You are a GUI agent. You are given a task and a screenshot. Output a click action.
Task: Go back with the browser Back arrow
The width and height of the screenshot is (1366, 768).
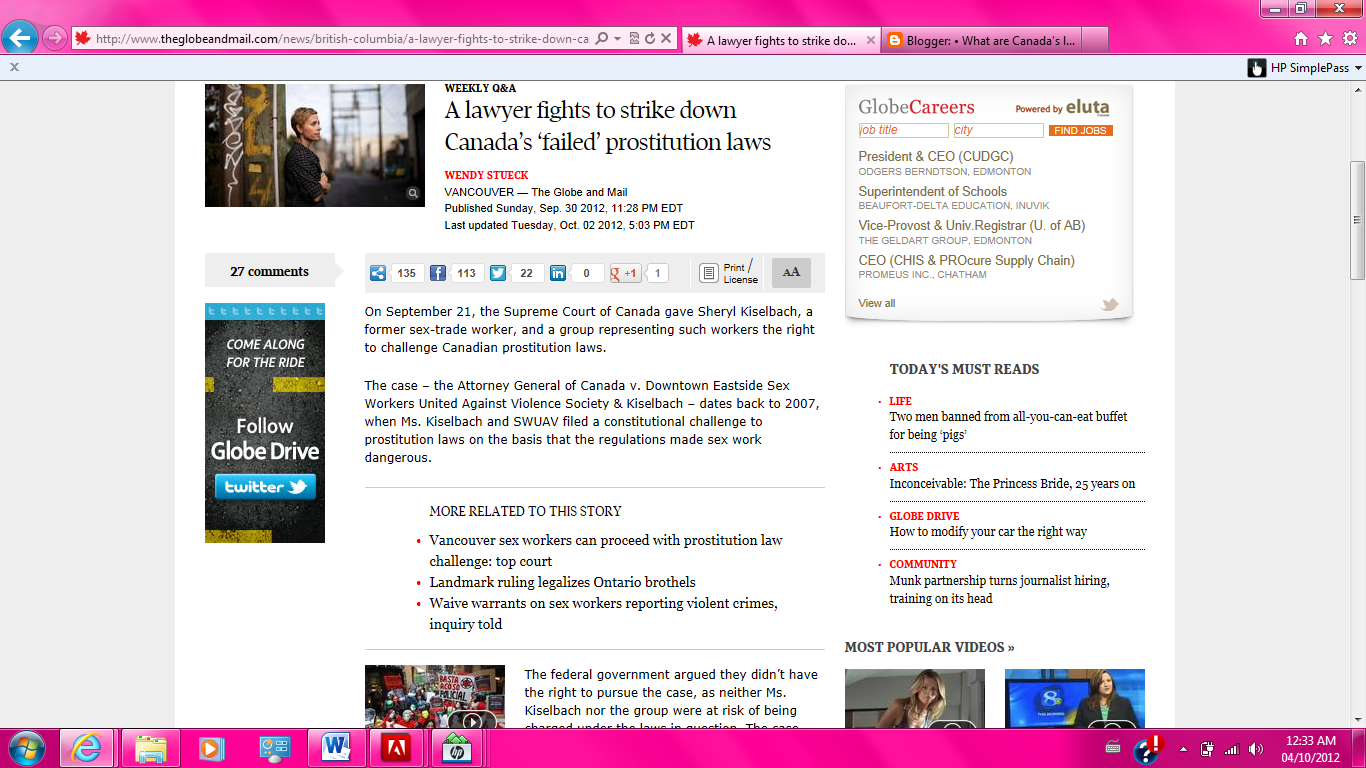pyautogui.click(x=20, y=39)
